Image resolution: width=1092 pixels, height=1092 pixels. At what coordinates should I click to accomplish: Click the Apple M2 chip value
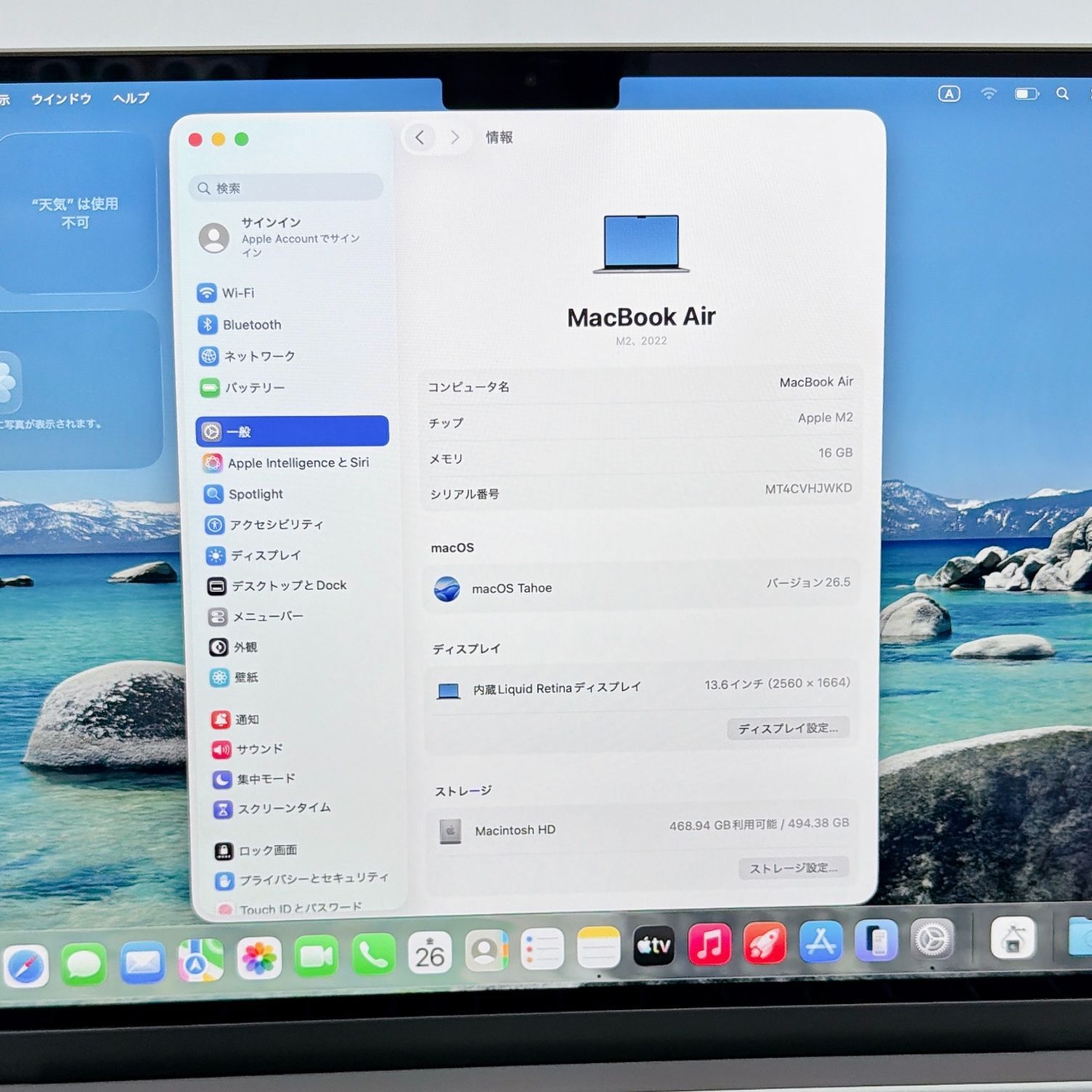[825, 417]
